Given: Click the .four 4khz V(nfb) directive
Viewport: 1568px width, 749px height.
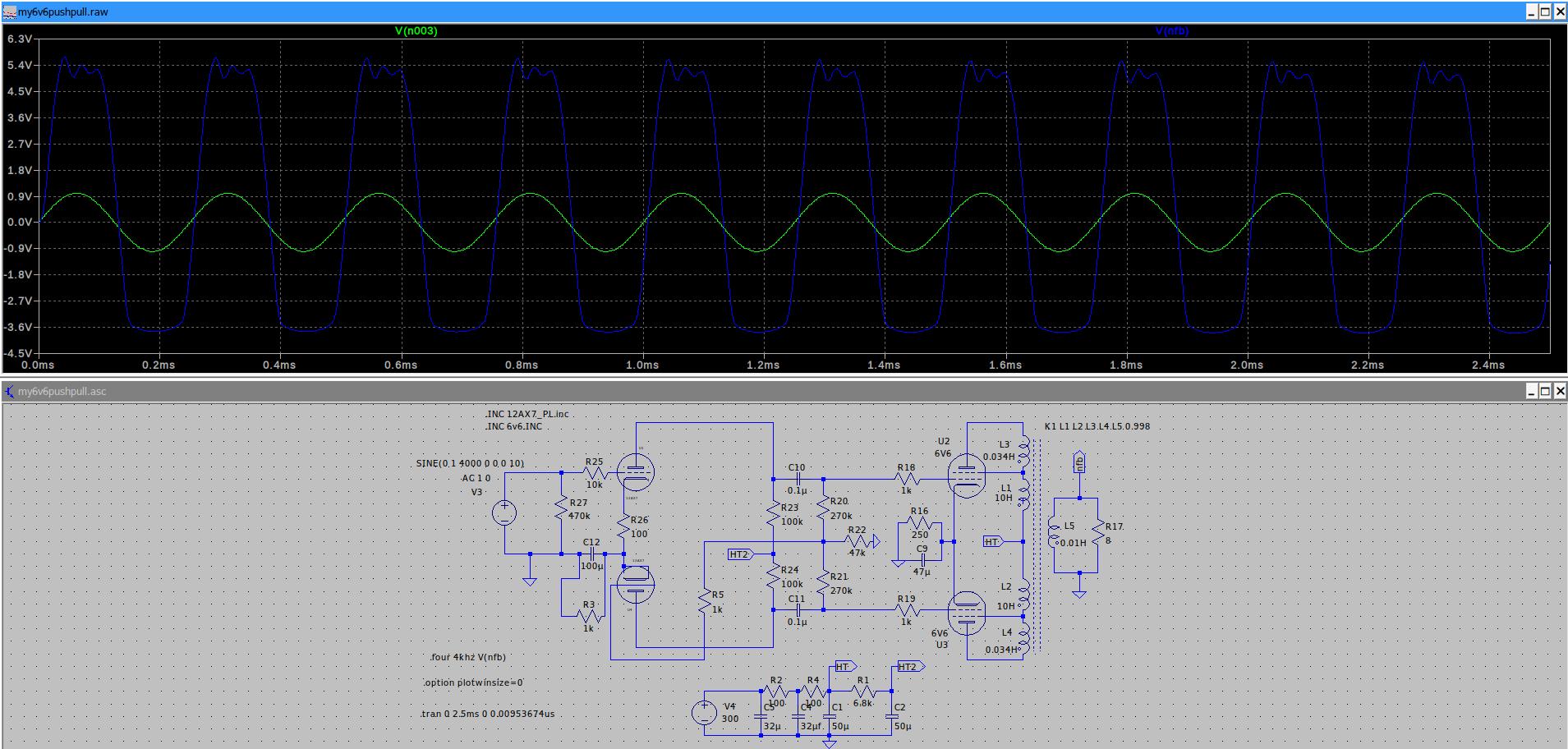Looking at the screenshot, I should [x=467, y=657].
